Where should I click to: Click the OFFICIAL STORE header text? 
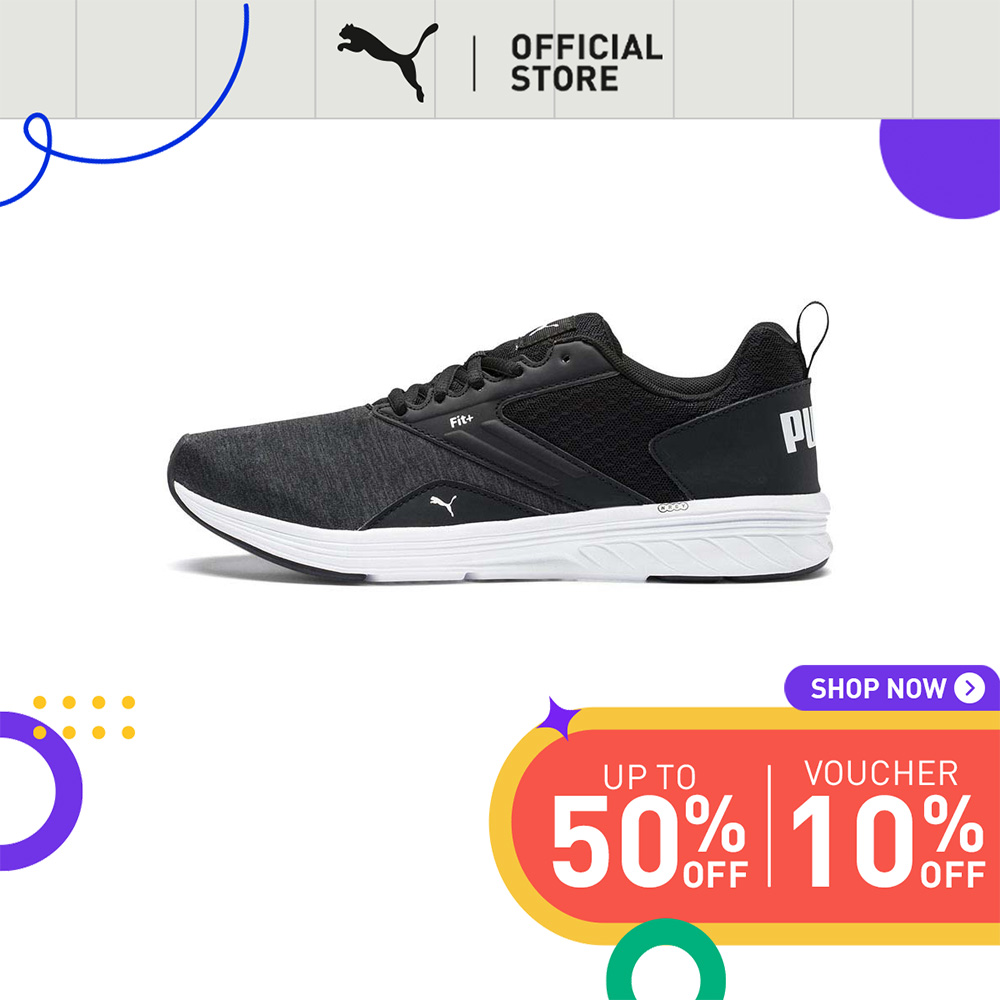tap(586, 63)
